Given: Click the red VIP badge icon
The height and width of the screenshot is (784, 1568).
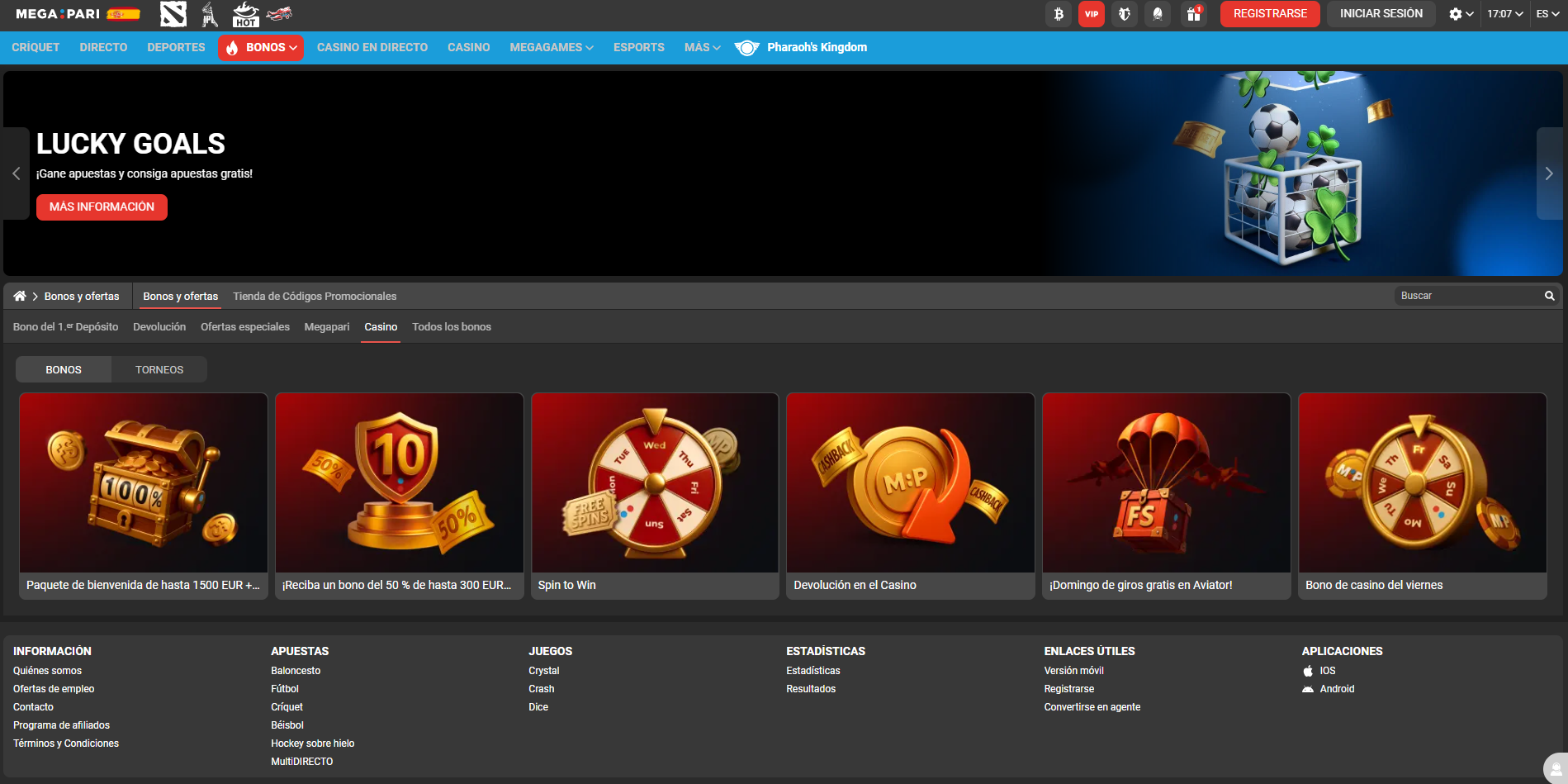Looking at the screenshot, I should tap(1092, 14).
